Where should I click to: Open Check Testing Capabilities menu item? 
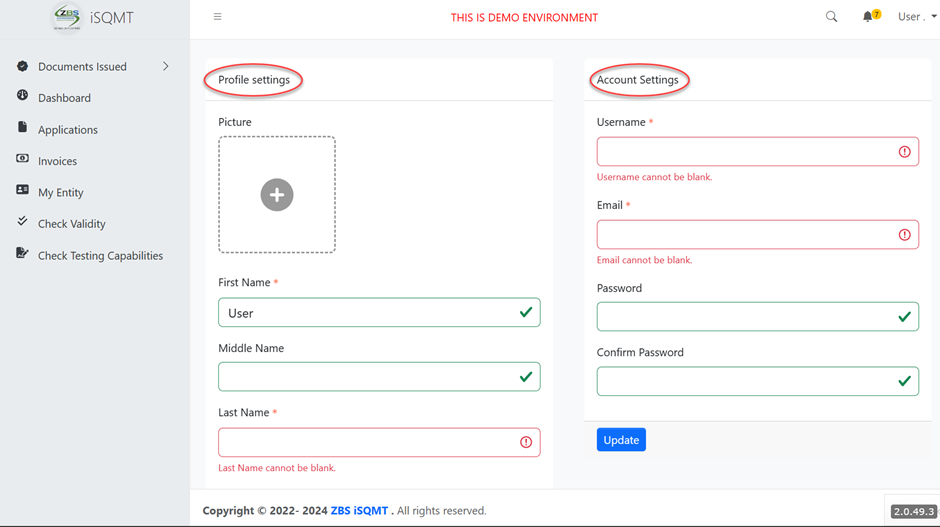[100, 256]
